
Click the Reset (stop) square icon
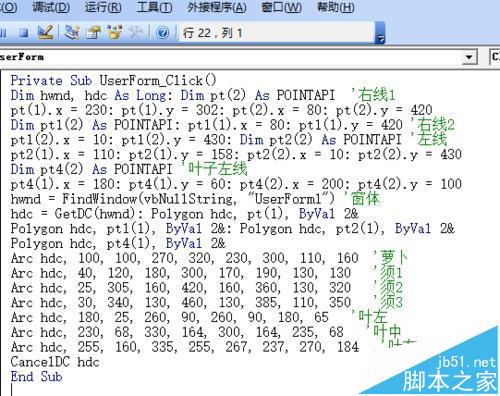coord(24,33)
